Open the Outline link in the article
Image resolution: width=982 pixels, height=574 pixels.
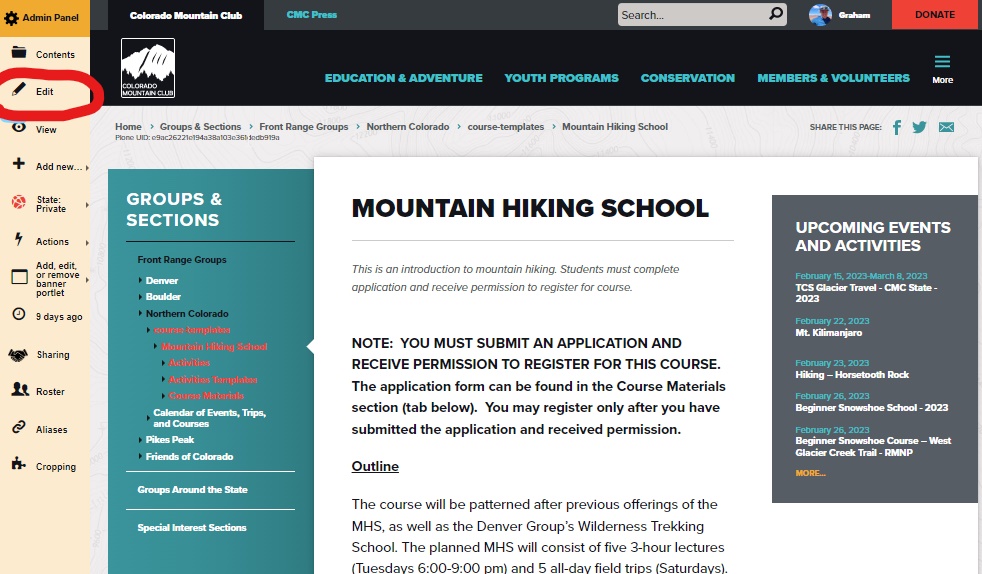tap(375, 466)
